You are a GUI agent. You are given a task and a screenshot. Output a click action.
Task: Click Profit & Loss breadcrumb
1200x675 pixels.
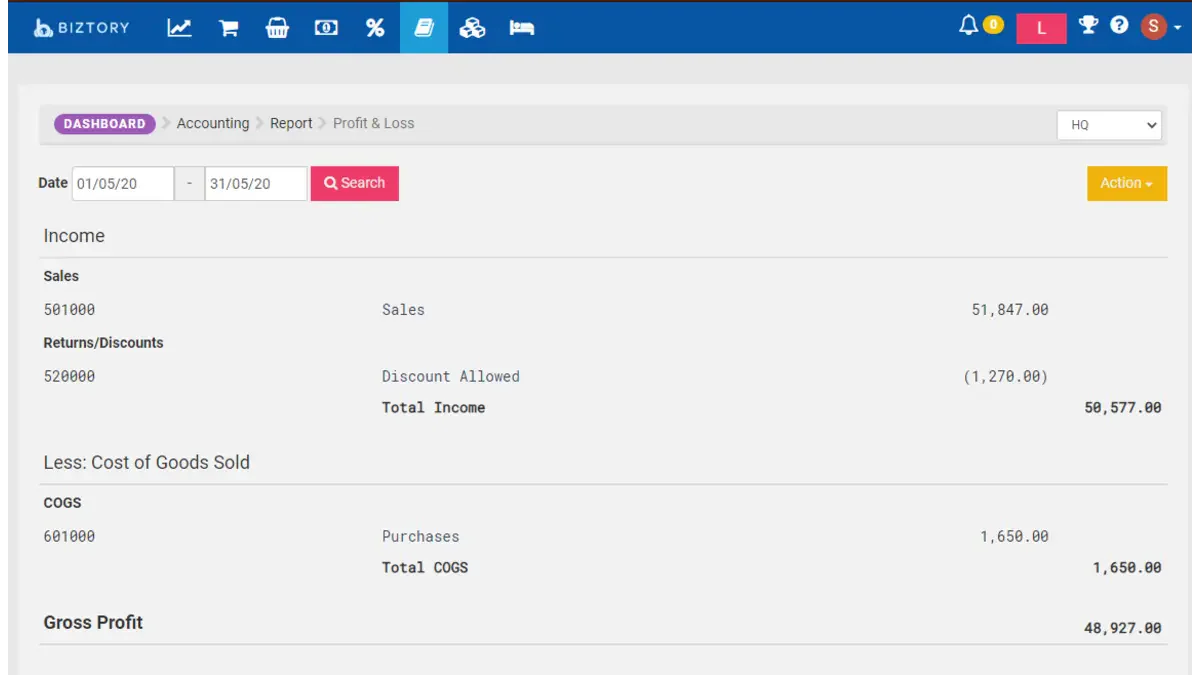pos(373,123)
